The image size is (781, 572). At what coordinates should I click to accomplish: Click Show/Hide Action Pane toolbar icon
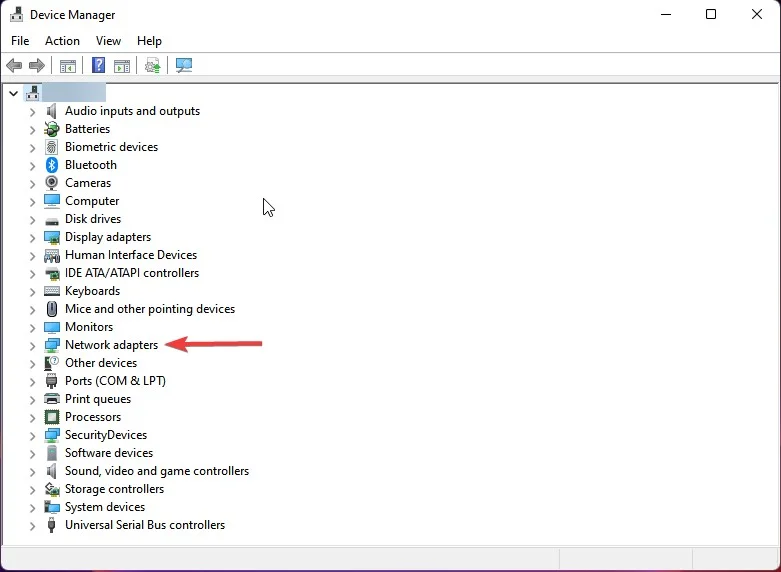(122, 65)
